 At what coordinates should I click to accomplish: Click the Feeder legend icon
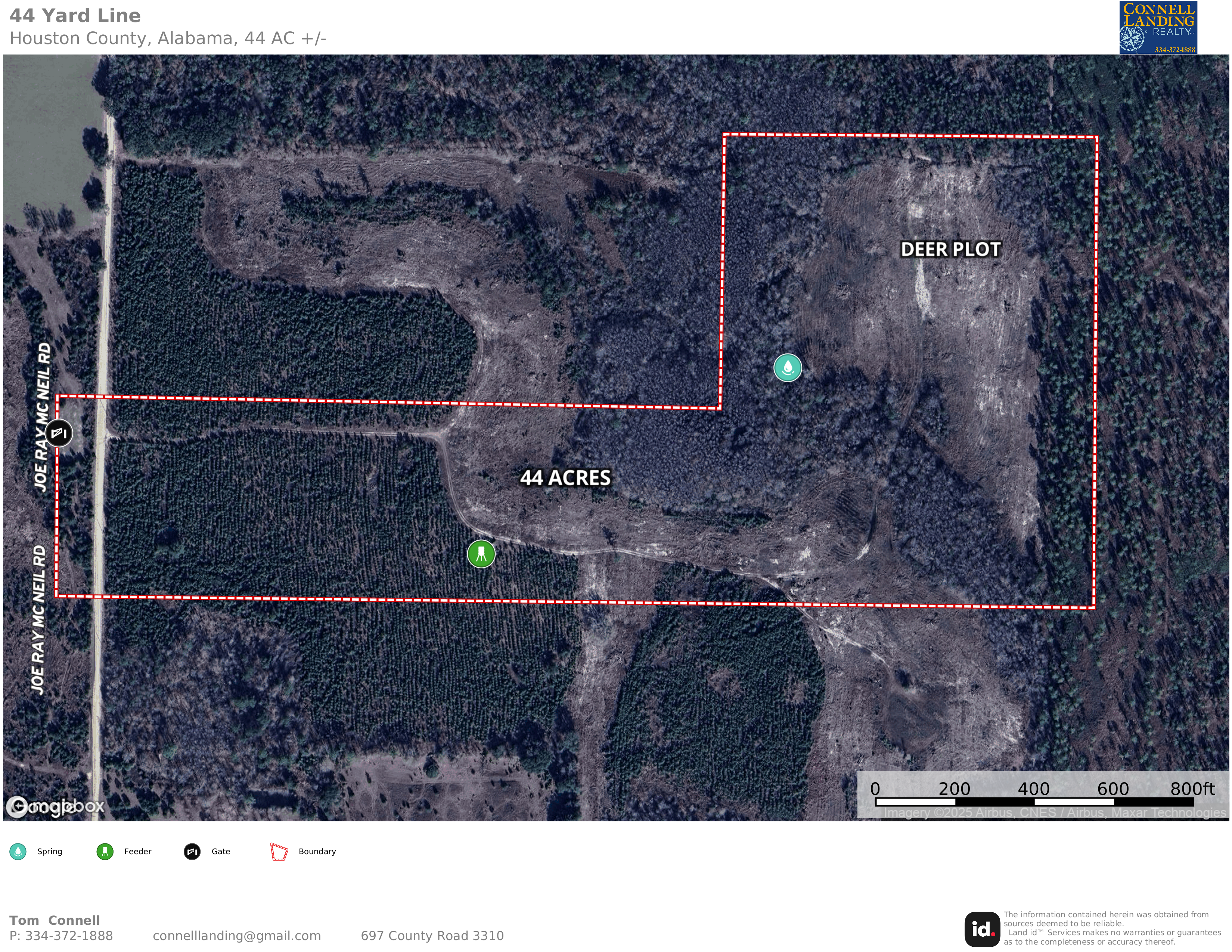[105, 852]
